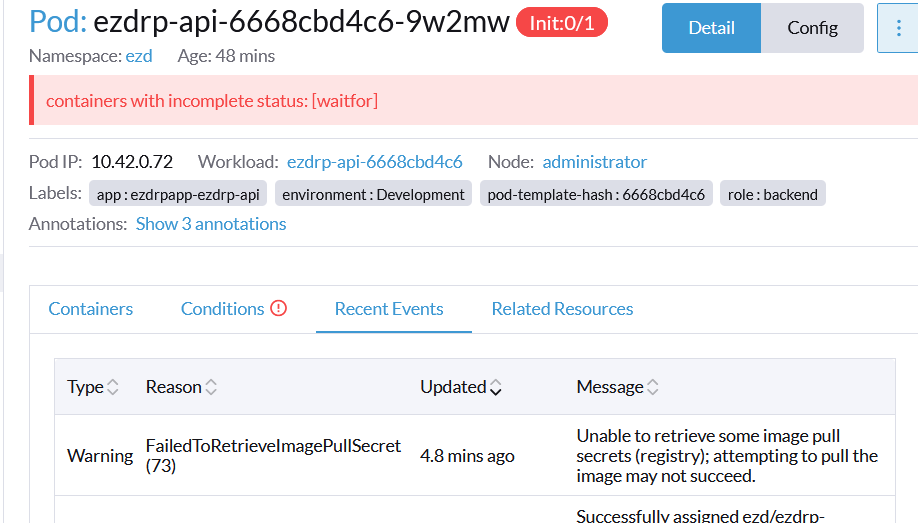
Task: Click the Type column header
Action: point(85,387)
